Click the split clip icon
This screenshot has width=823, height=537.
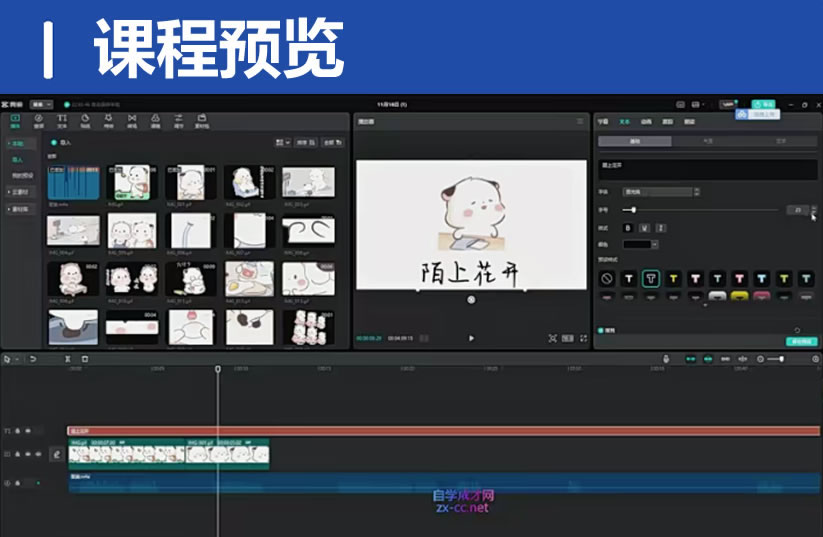(x=67, y=359)
